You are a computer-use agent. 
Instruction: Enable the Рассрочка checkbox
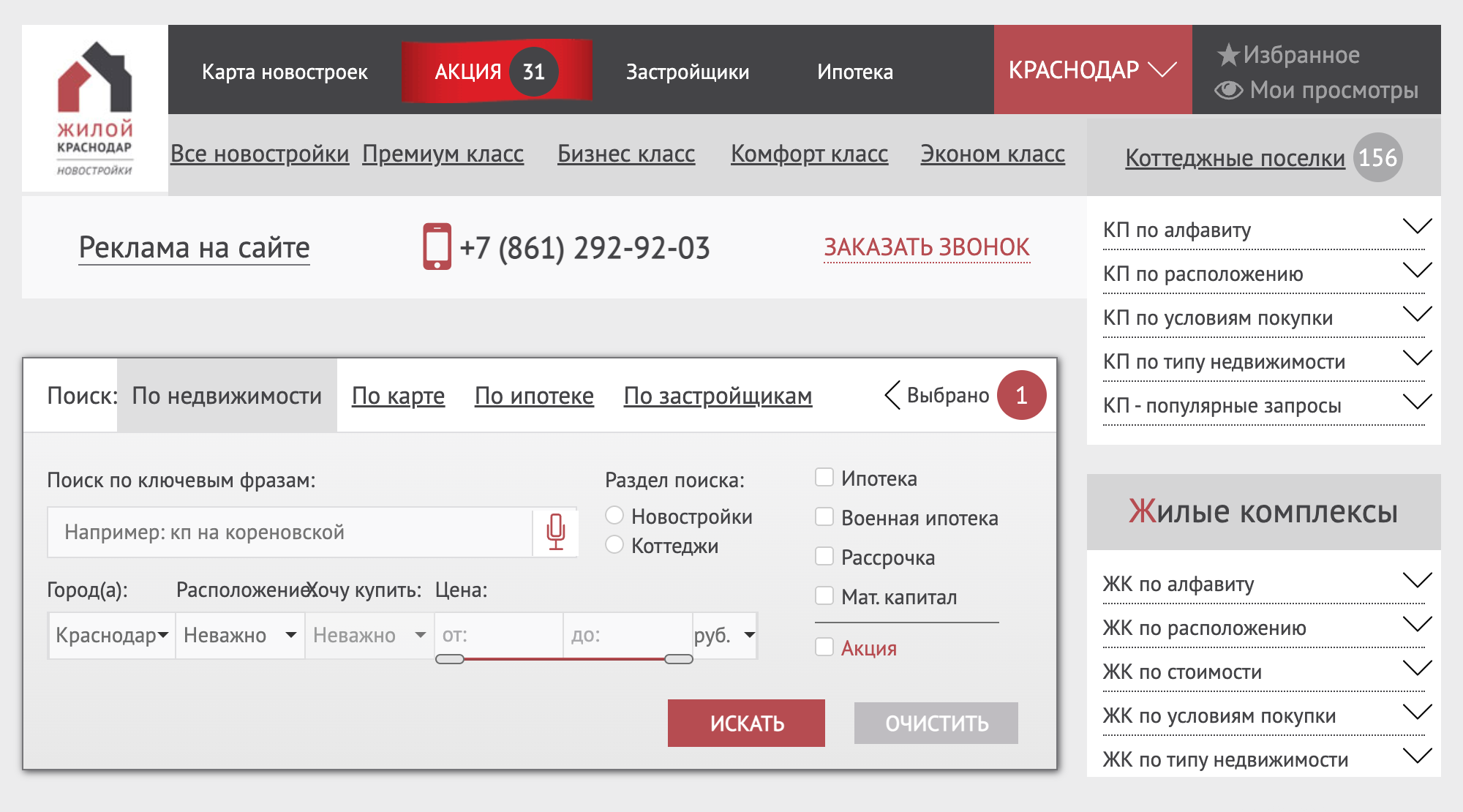(824, 557)
